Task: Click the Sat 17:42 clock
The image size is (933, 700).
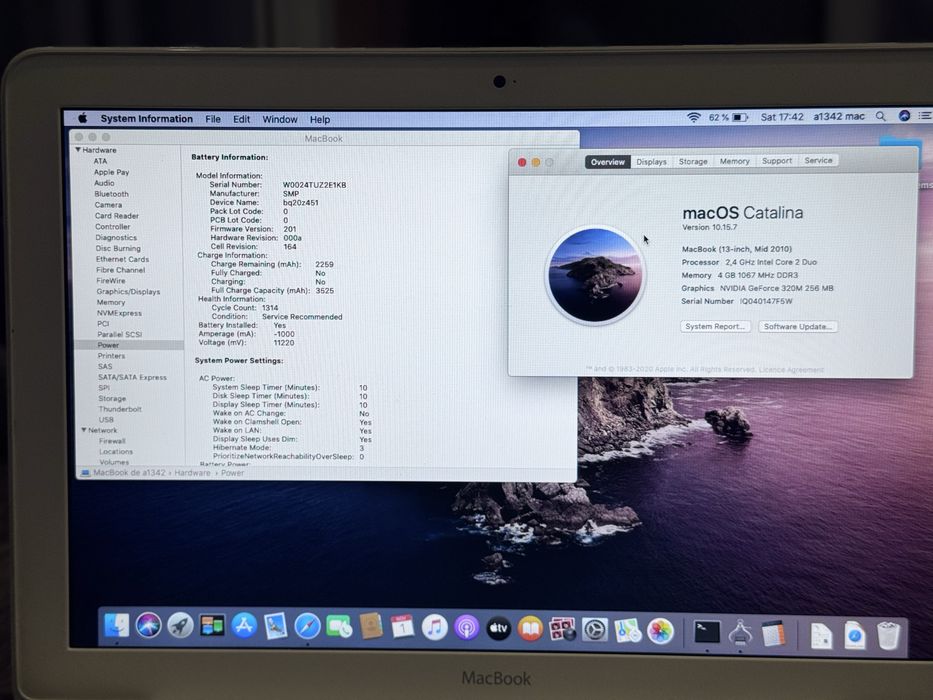Action: click(782, 117)
